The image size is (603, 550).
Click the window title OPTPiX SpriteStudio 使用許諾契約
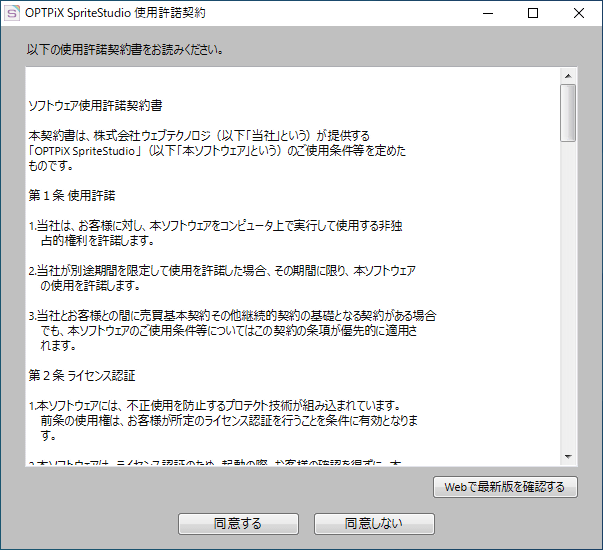click(115, 13)
